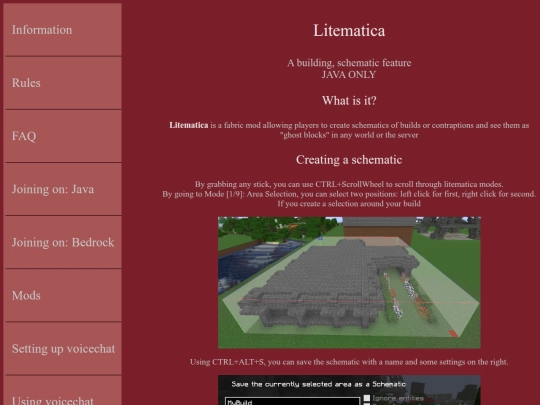Select Joining on: Java

click(62, 189)
